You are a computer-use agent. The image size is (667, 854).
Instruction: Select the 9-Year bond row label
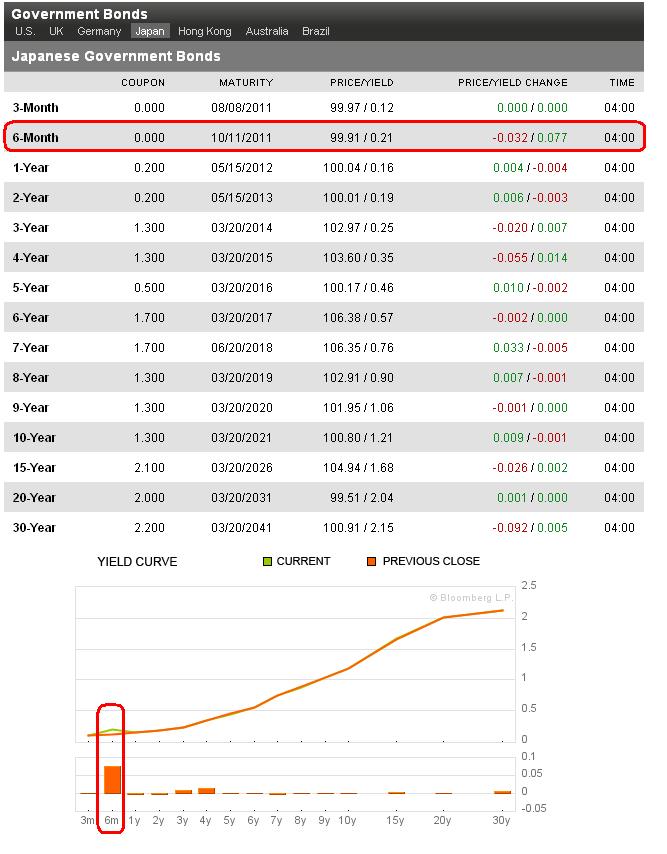click(x=30, y=407)
